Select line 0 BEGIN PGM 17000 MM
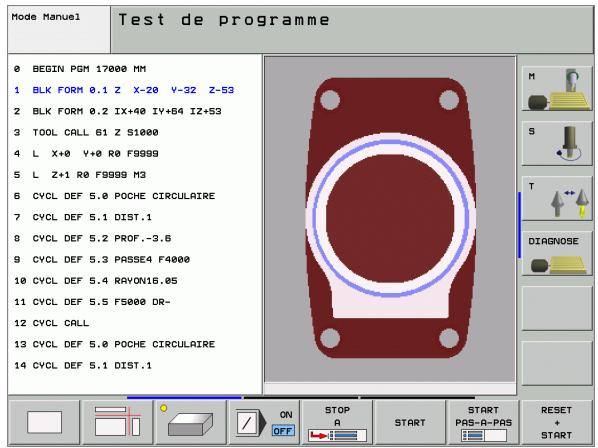598x448 pixels. coord(80,69)
